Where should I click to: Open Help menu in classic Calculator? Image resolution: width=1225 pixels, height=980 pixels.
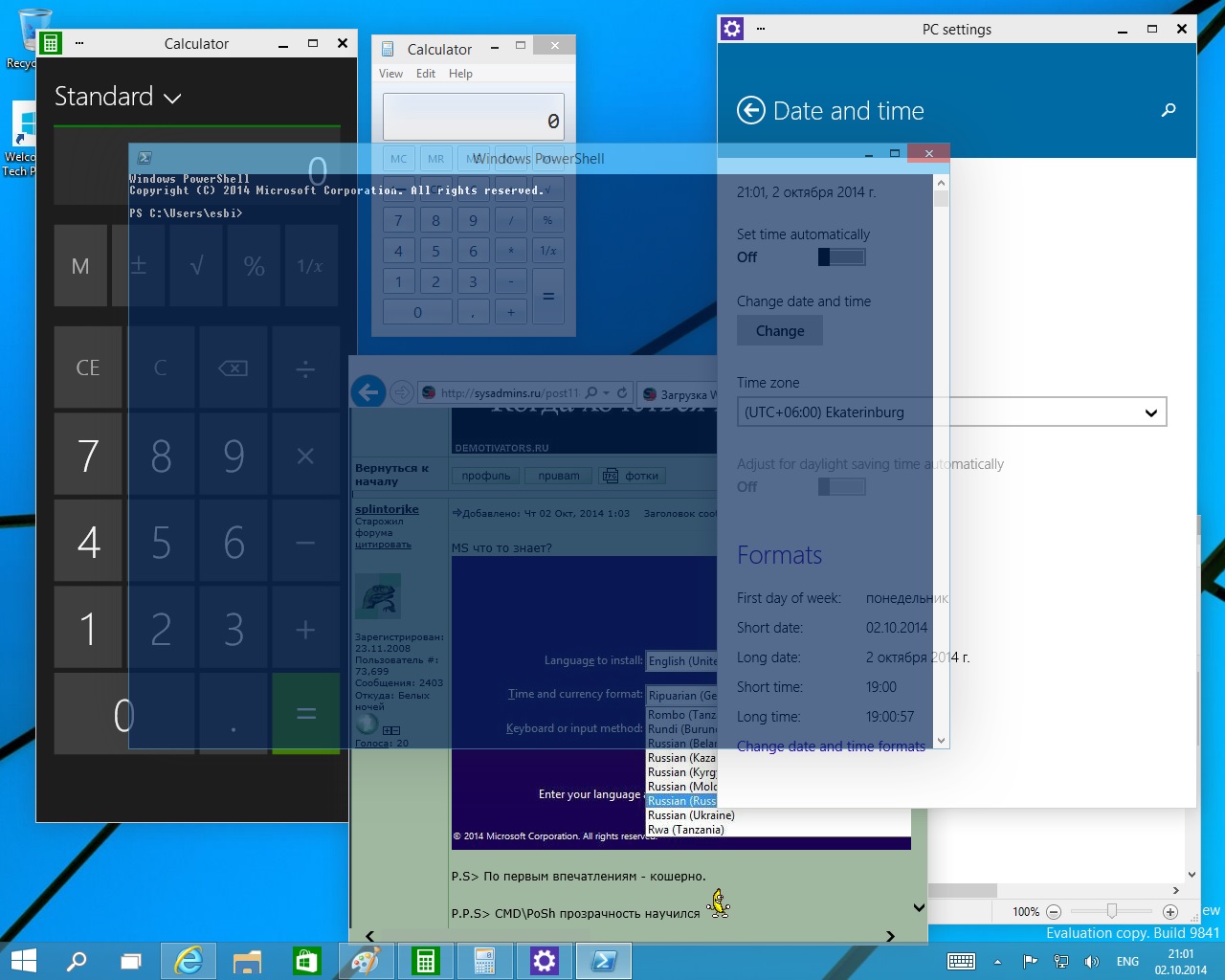(x=460, y=74)
